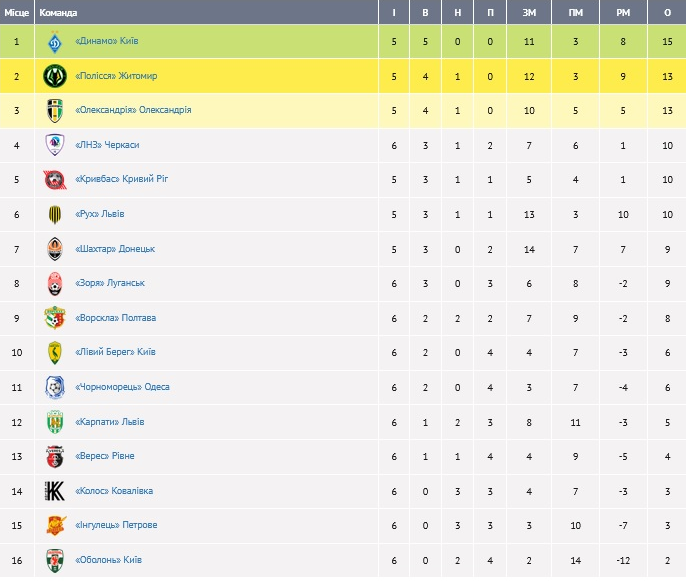
Task: Open the «Лівий Берег» Київ link
Action: [115, 353]
